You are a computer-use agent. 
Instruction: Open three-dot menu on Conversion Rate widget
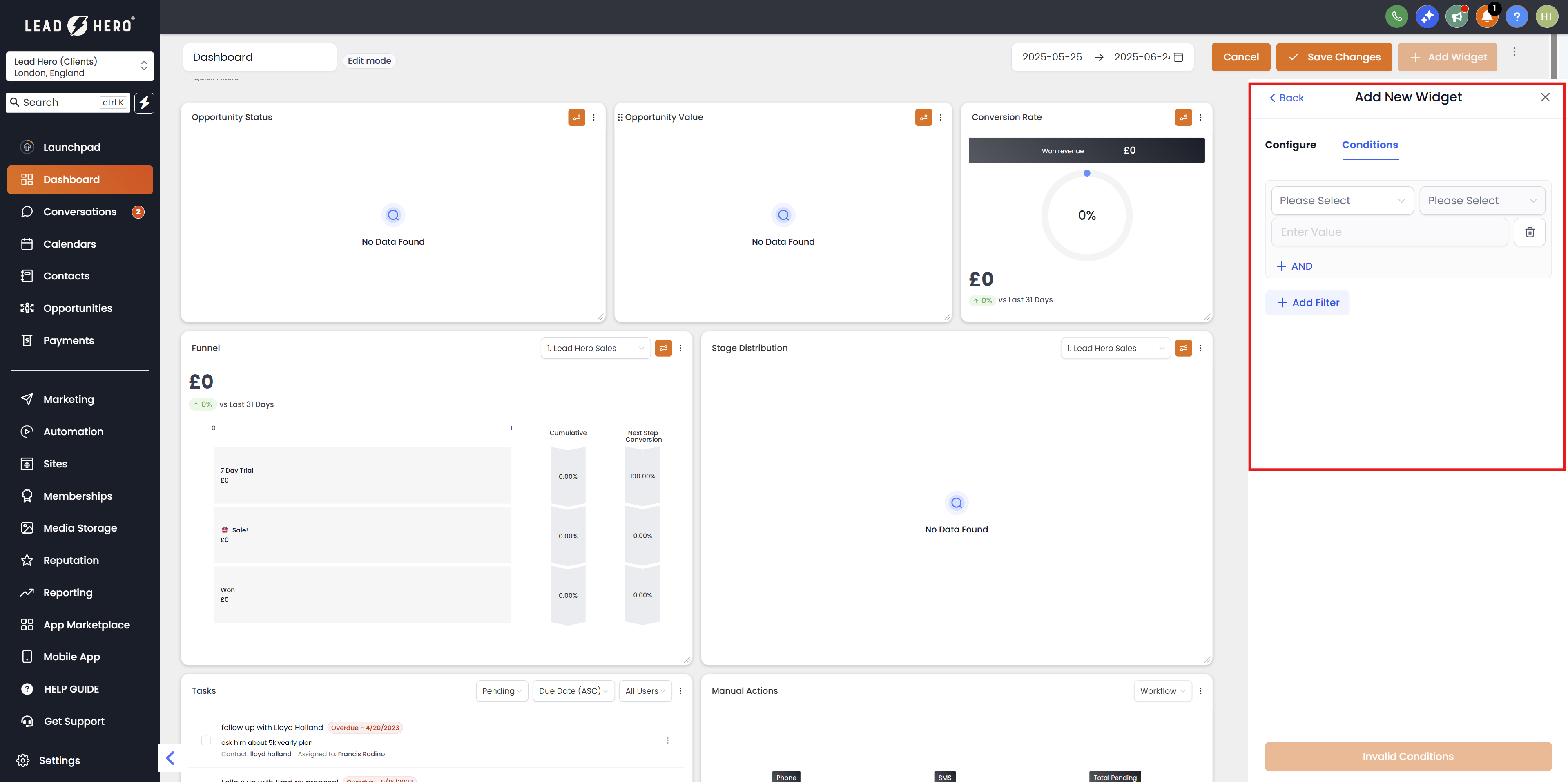coord(1200,118)
